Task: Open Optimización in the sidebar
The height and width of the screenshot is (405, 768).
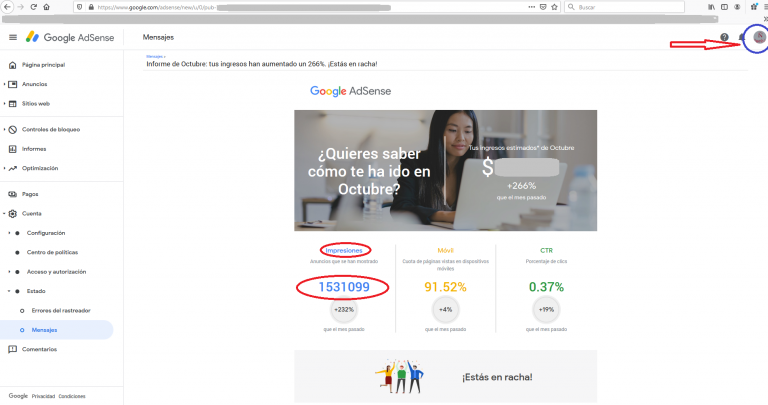Action: [x=40, y=168]
